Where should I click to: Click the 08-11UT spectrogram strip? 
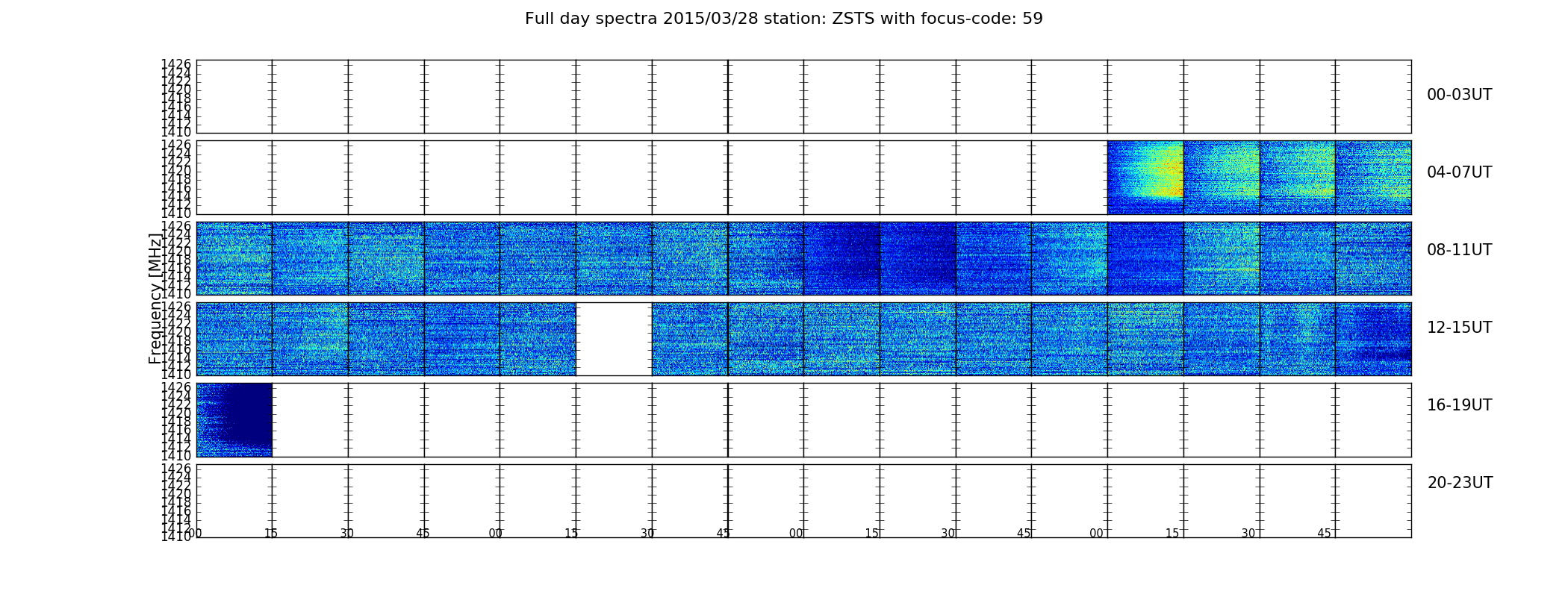tap(803, 258)
